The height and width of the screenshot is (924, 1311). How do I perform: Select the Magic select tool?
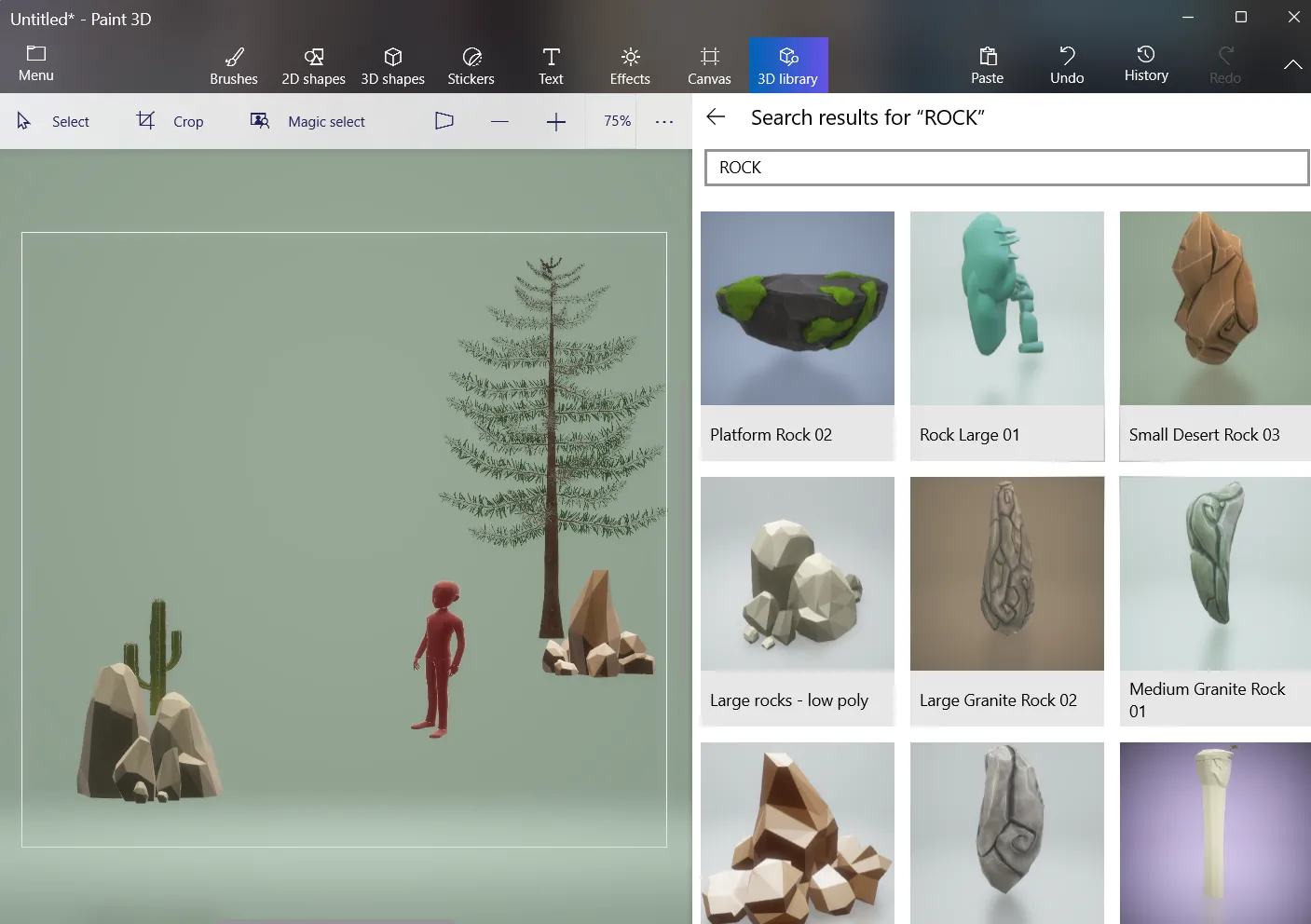[x=307, y=121]
